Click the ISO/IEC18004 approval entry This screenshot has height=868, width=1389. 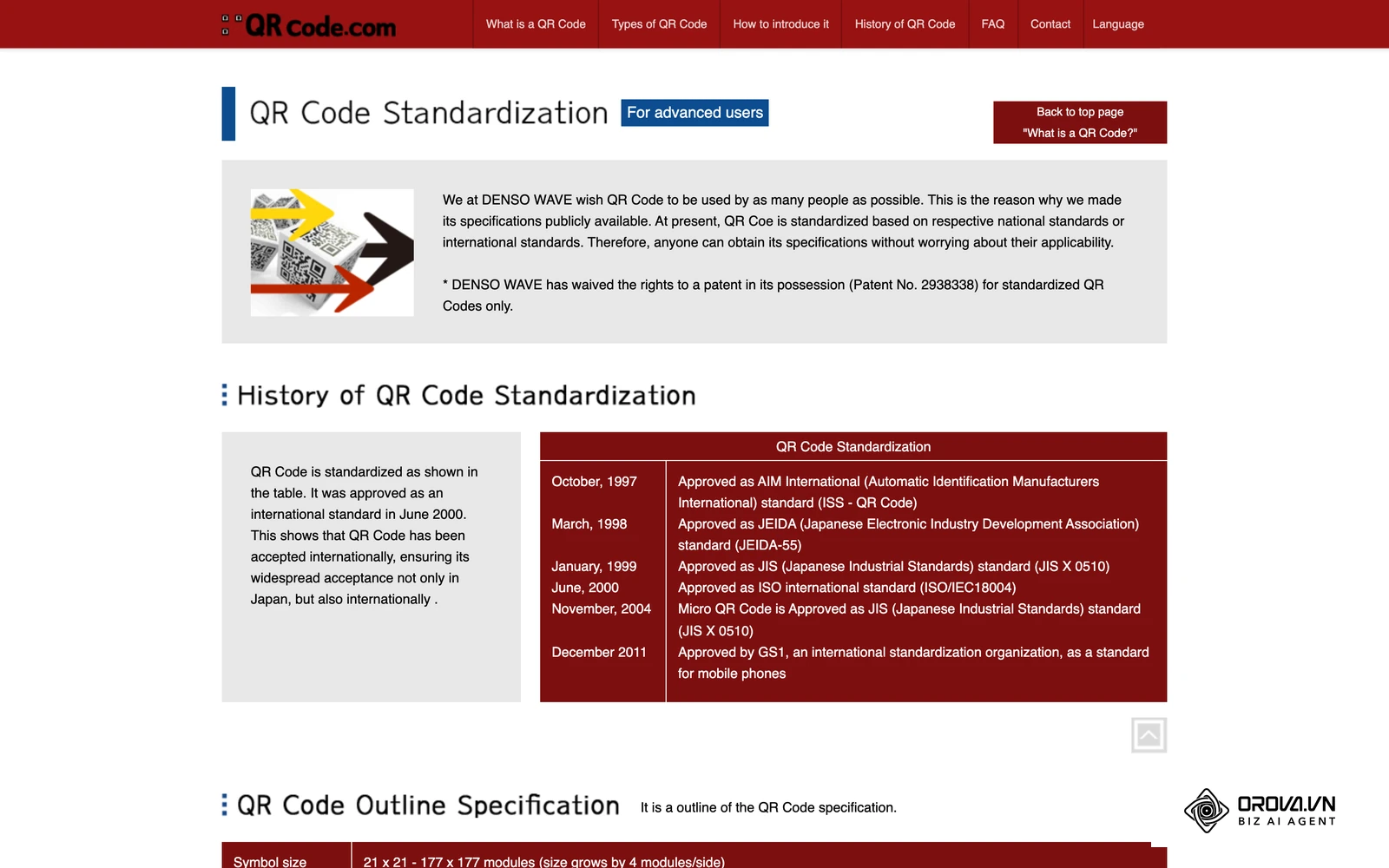[846, 588]
